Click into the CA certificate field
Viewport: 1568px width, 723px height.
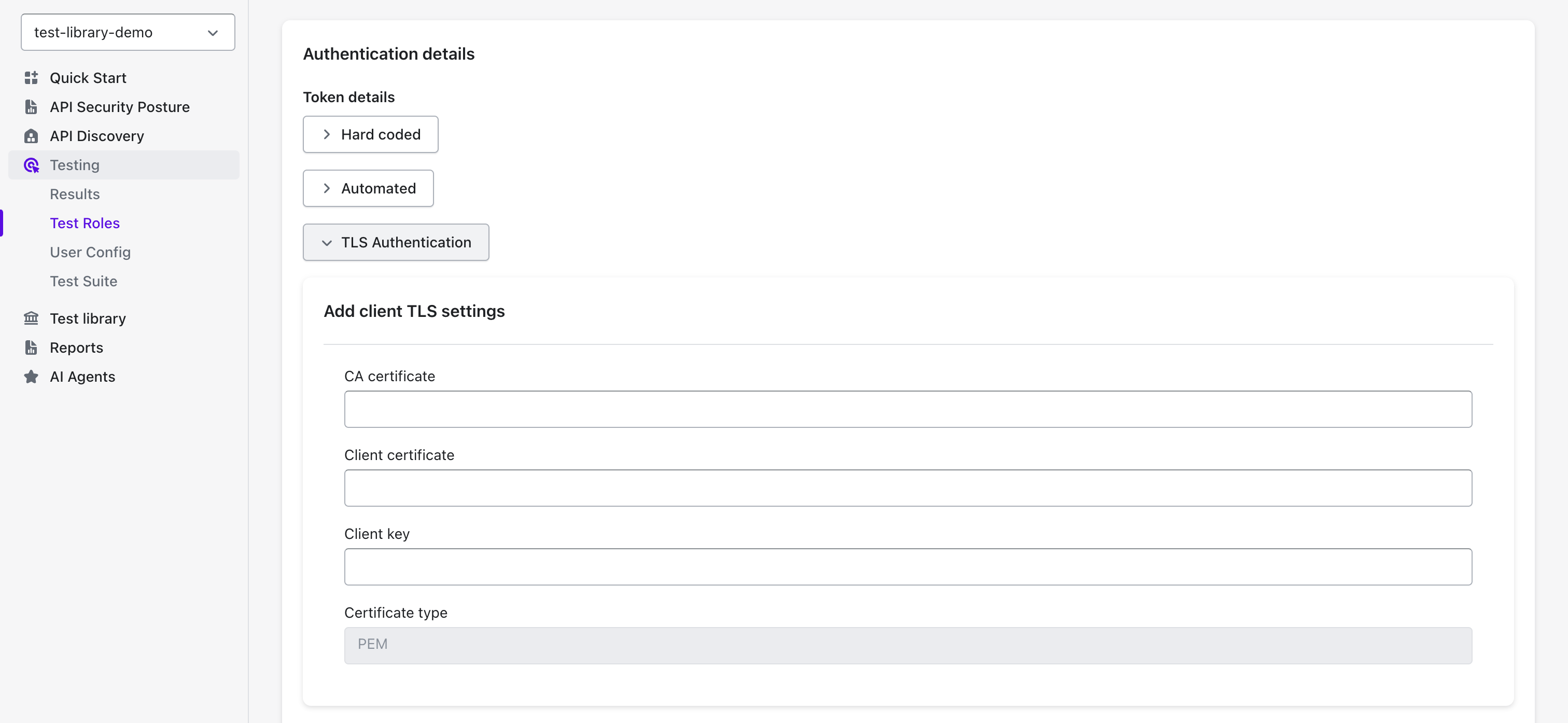pos(907,409)
